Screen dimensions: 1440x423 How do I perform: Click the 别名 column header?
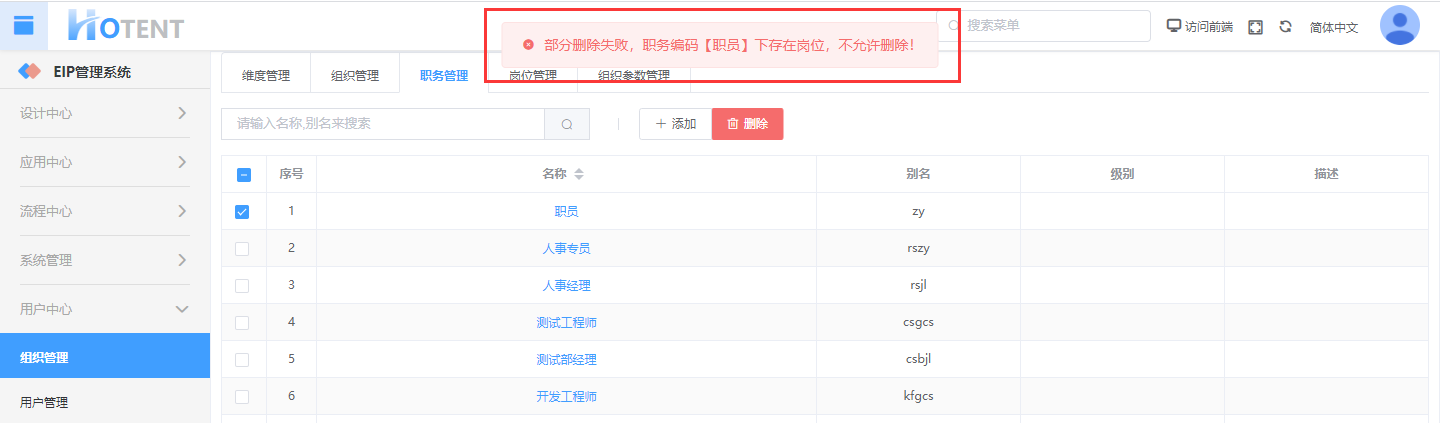918,174
